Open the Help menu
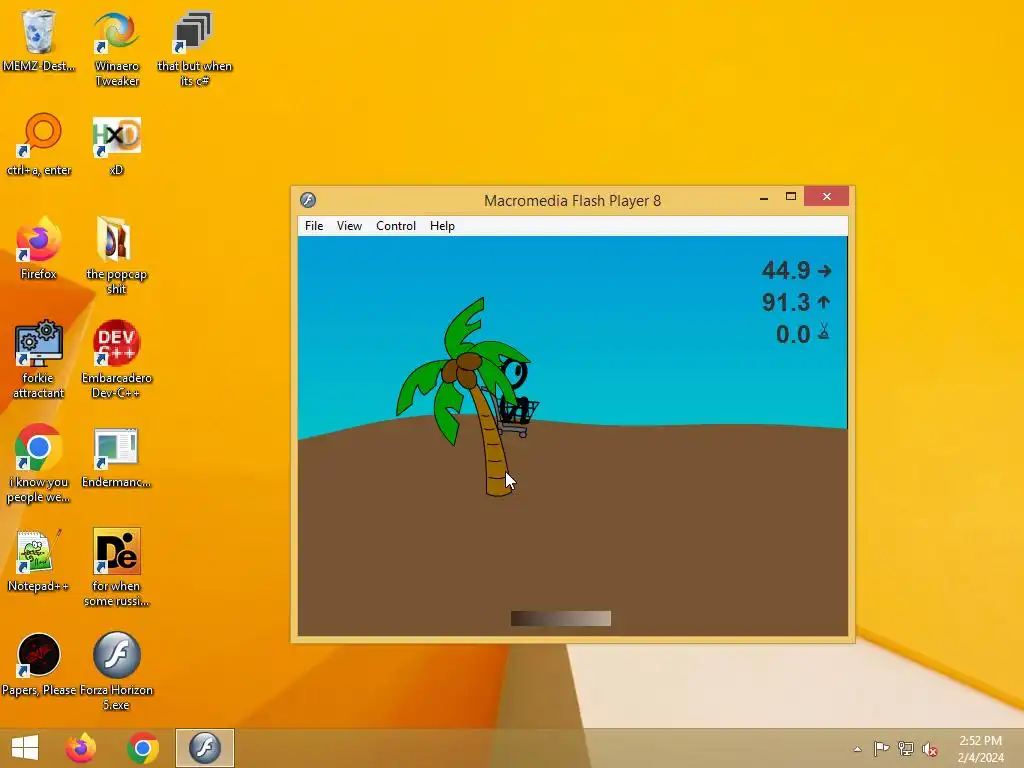 click(442, 226)
